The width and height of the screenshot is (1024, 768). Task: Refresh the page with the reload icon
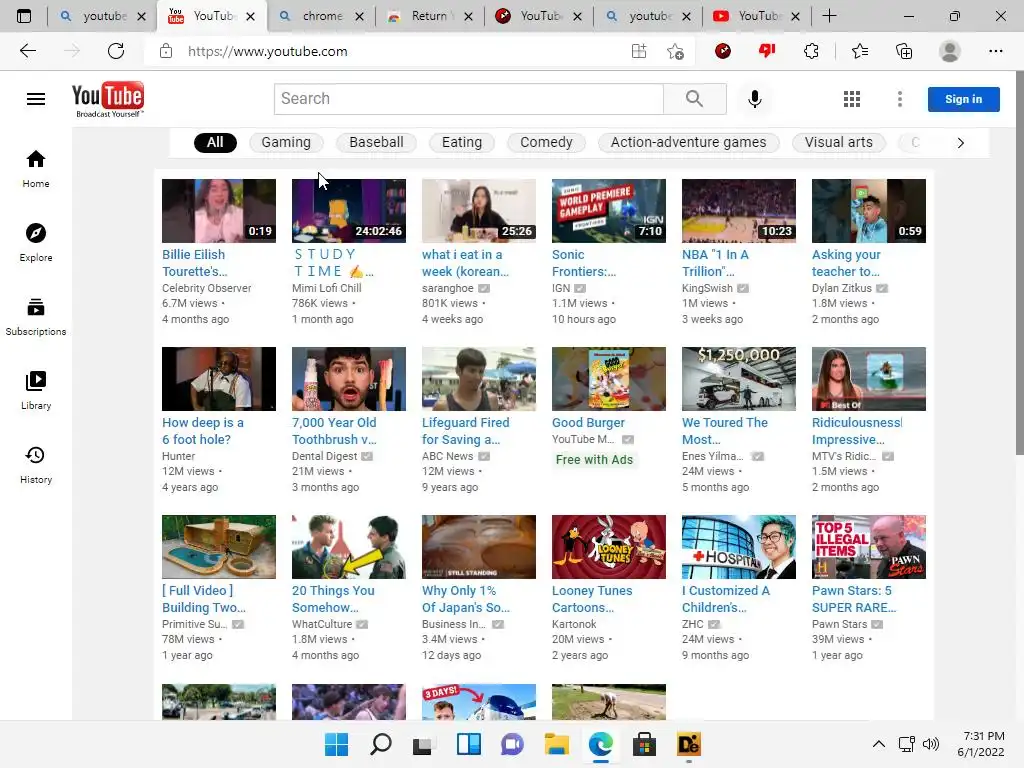click(116, 51)
